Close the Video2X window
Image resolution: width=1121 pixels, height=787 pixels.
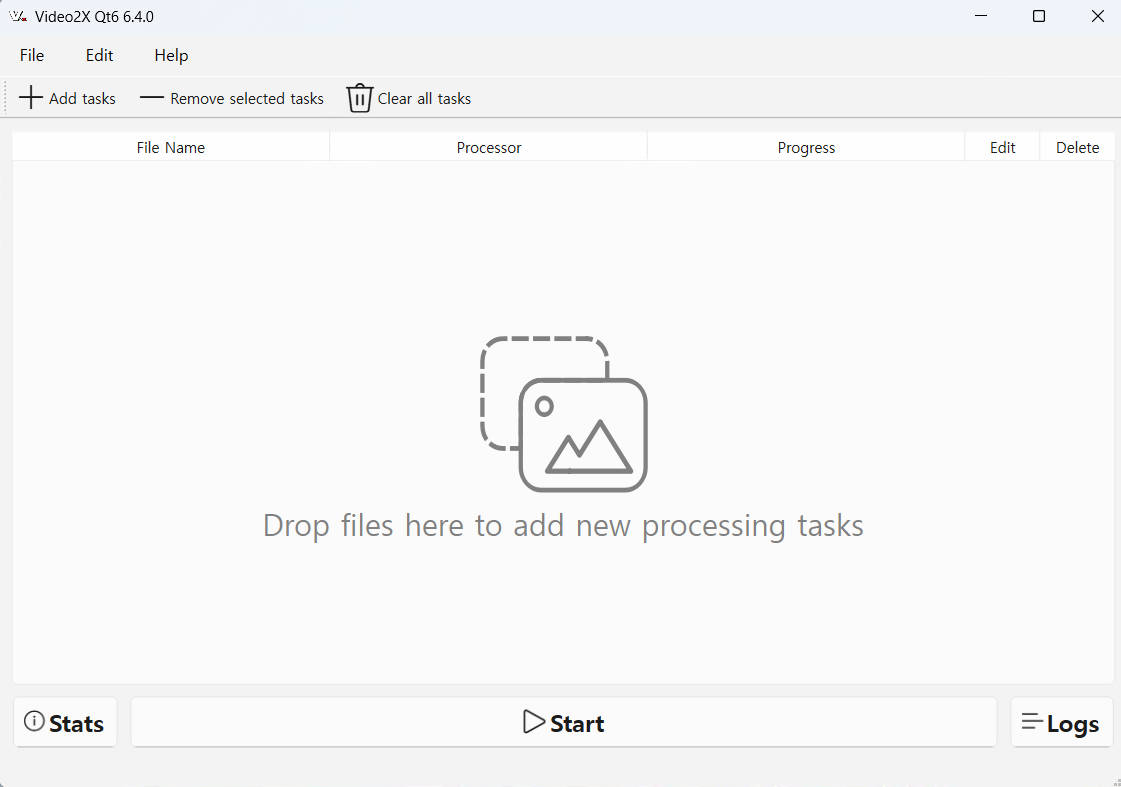pyautogui.click(x=1097, y=16)
